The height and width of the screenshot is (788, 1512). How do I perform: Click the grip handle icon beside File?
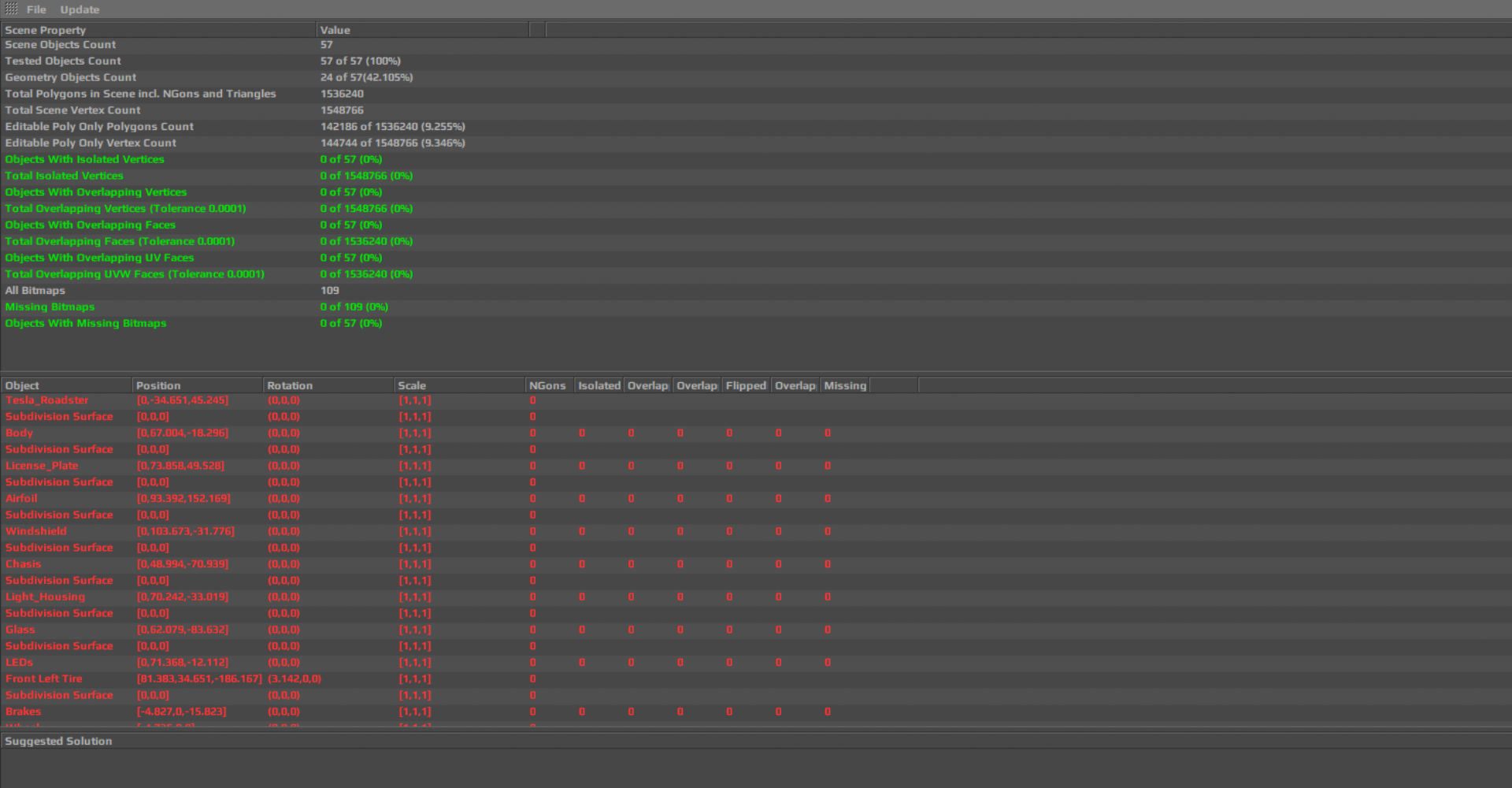coord(11,9)
